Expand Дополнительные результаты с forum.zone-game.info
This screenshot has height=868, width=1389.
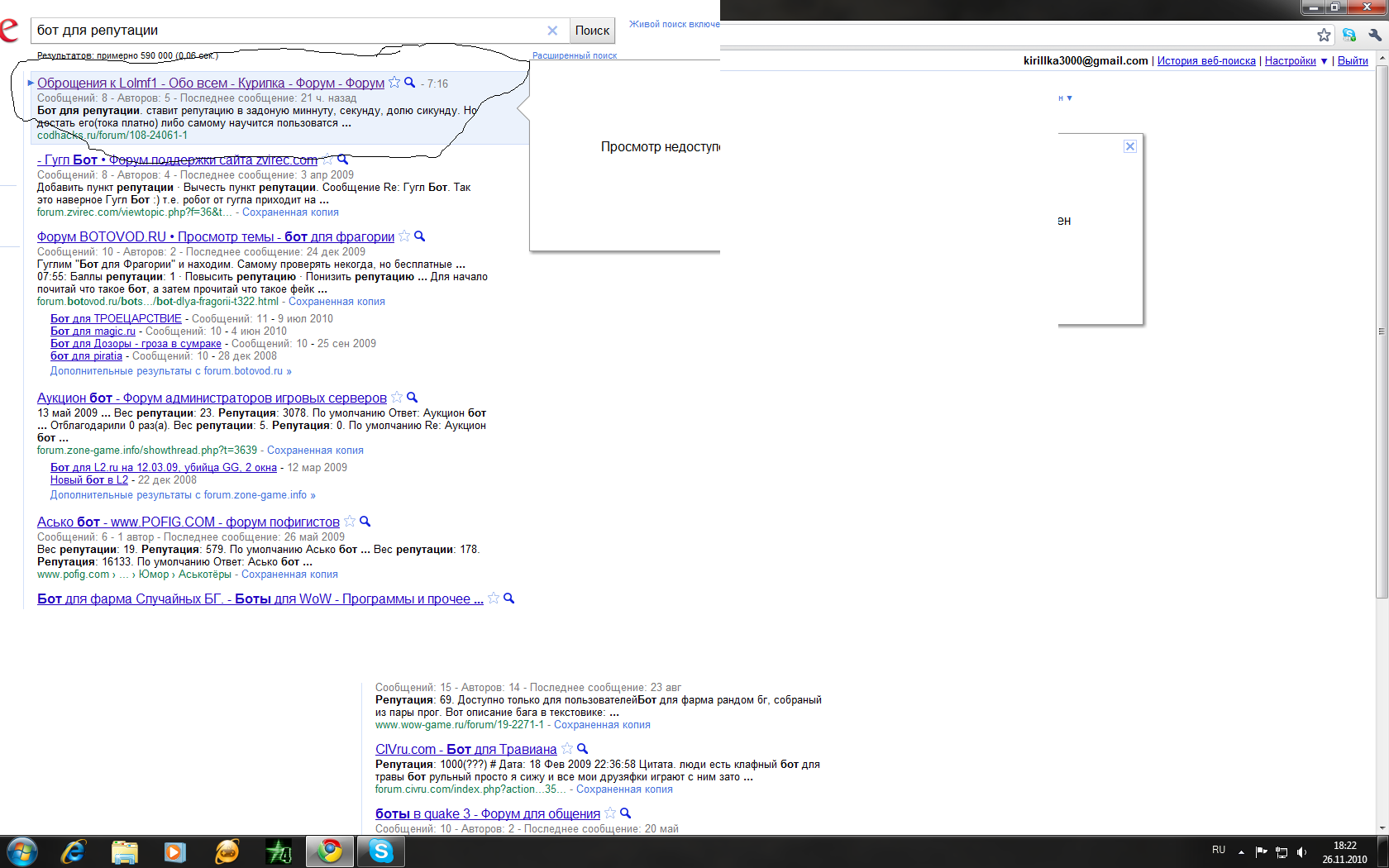pyautogui.click(x=183, y=494)
